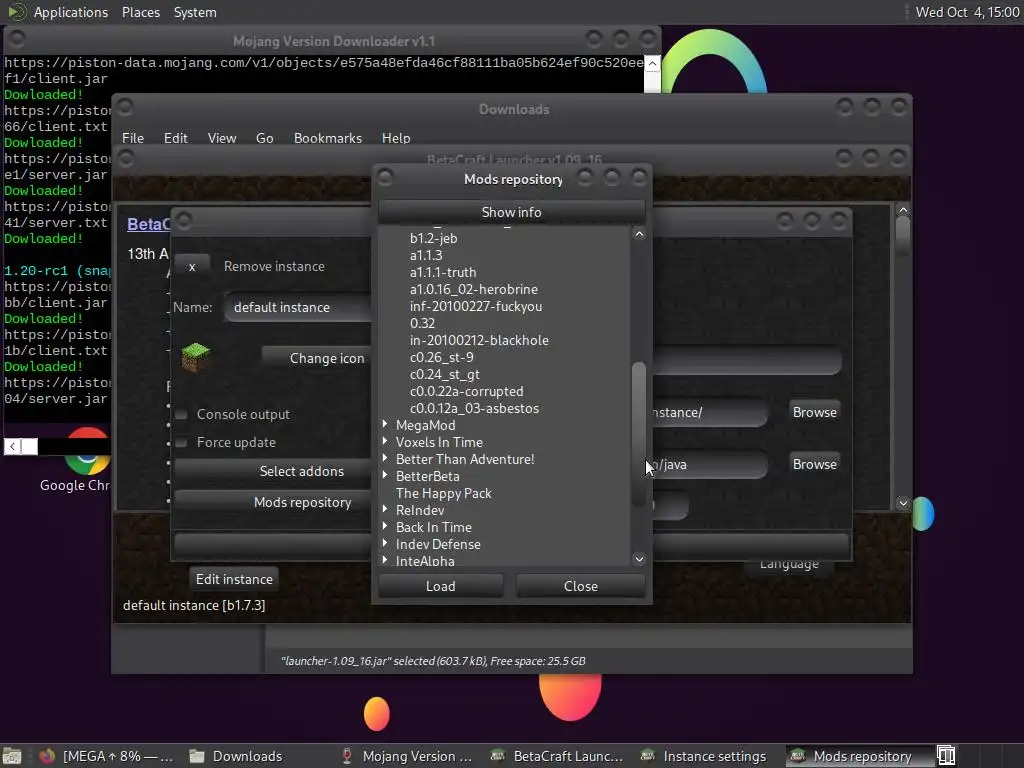Open the Help menu in Downloads
Image resolution: width=1024 pixels, height=768 pixels.
tap(396, 138)
